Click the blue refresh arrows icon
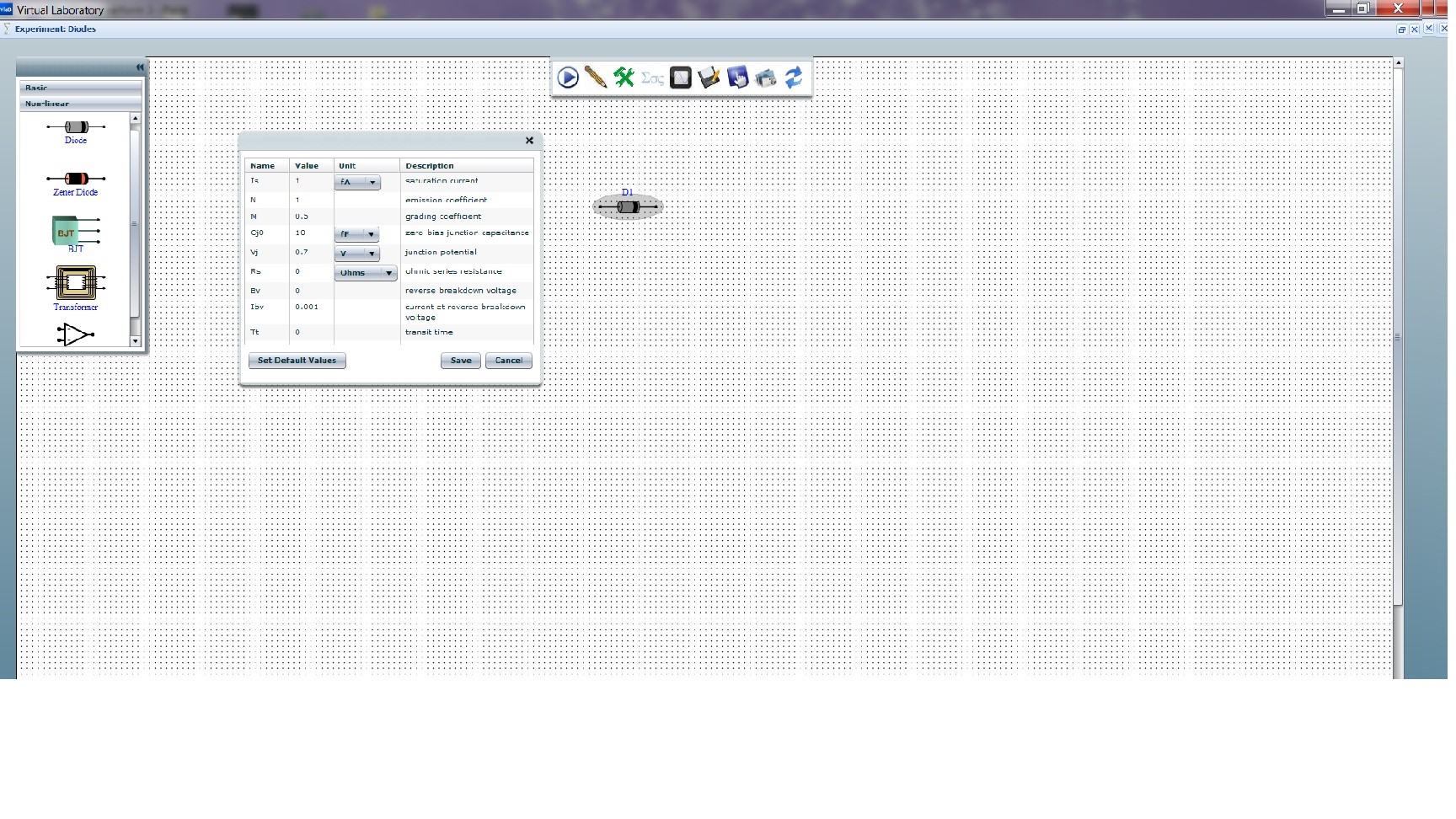 [794, 78]
